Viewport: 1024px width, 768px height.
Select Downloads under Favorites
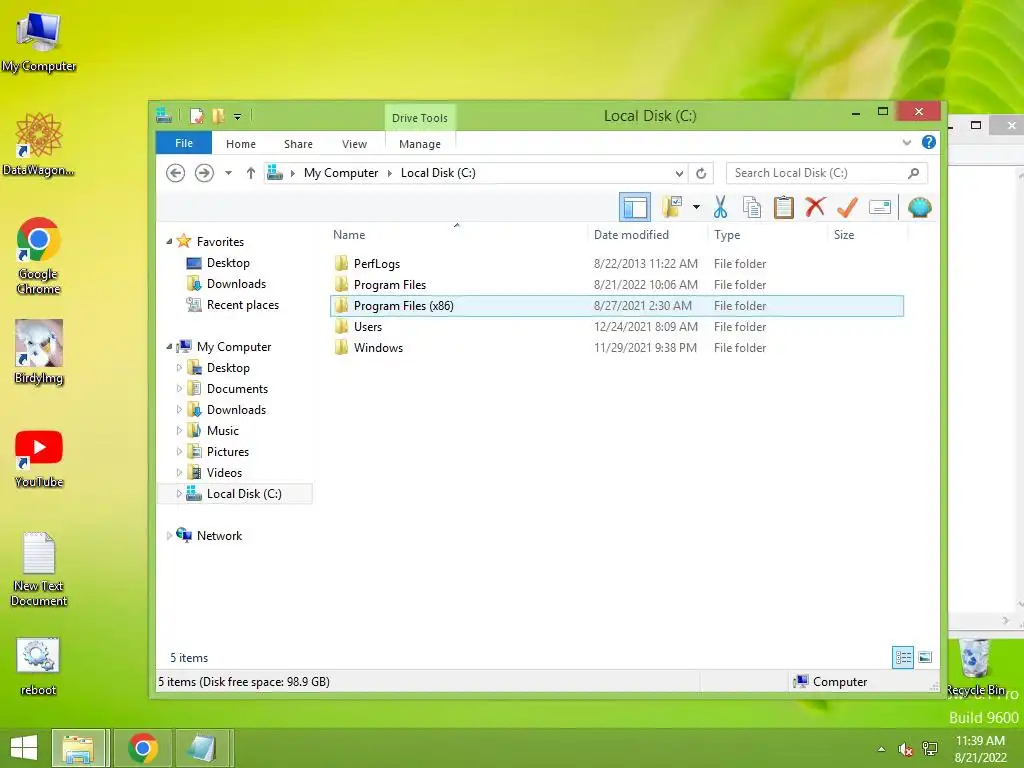coord(236,283)
